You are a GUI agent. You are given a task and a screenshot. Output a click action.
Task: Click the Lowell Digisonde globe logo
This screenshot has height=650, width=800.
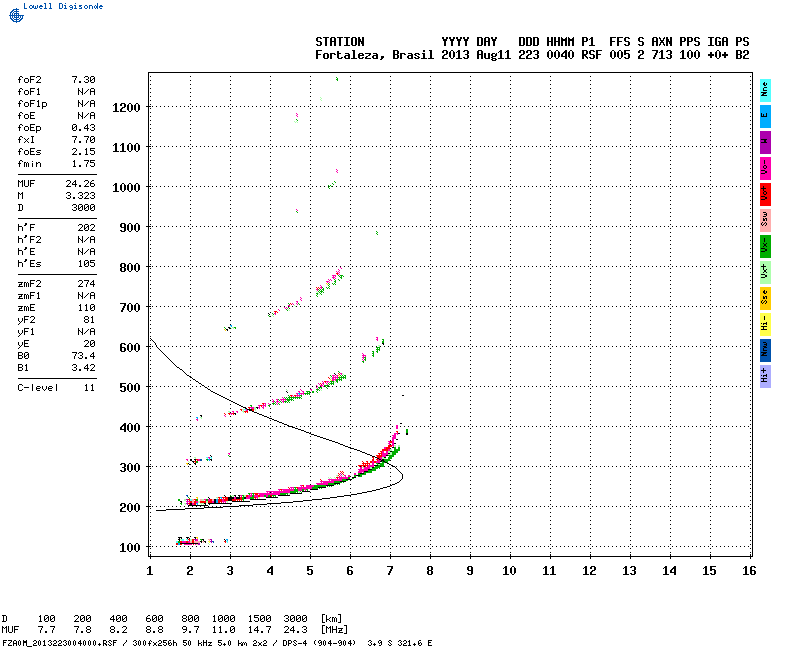point(16,15)
